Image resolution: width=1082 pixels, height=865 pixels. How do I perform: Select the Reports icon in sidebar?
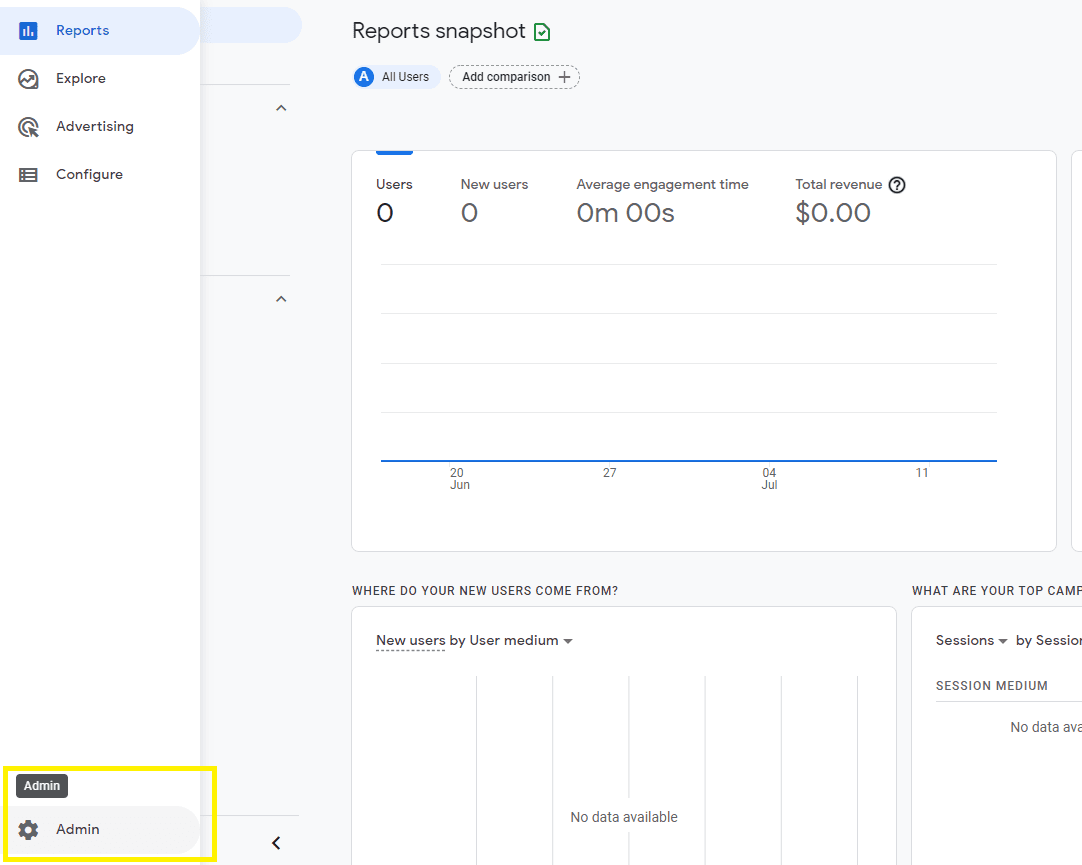[28, 30]
